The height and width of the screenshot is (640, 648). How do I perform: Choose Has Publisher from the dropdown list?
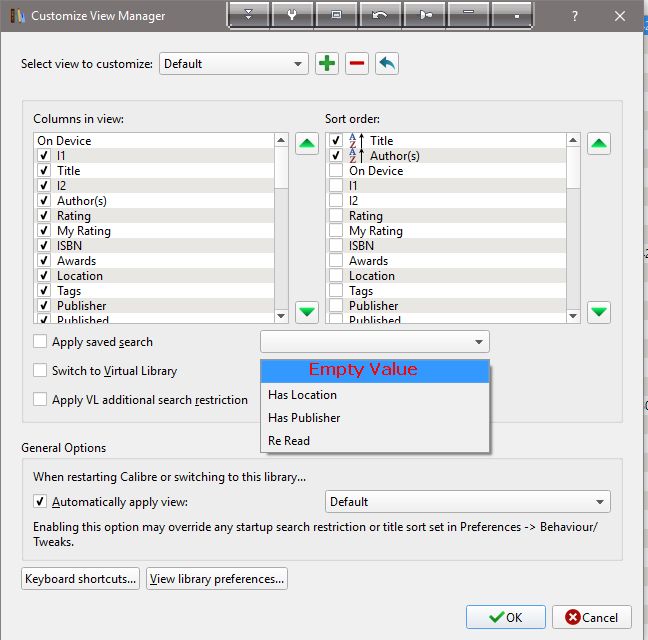[375, 418]
